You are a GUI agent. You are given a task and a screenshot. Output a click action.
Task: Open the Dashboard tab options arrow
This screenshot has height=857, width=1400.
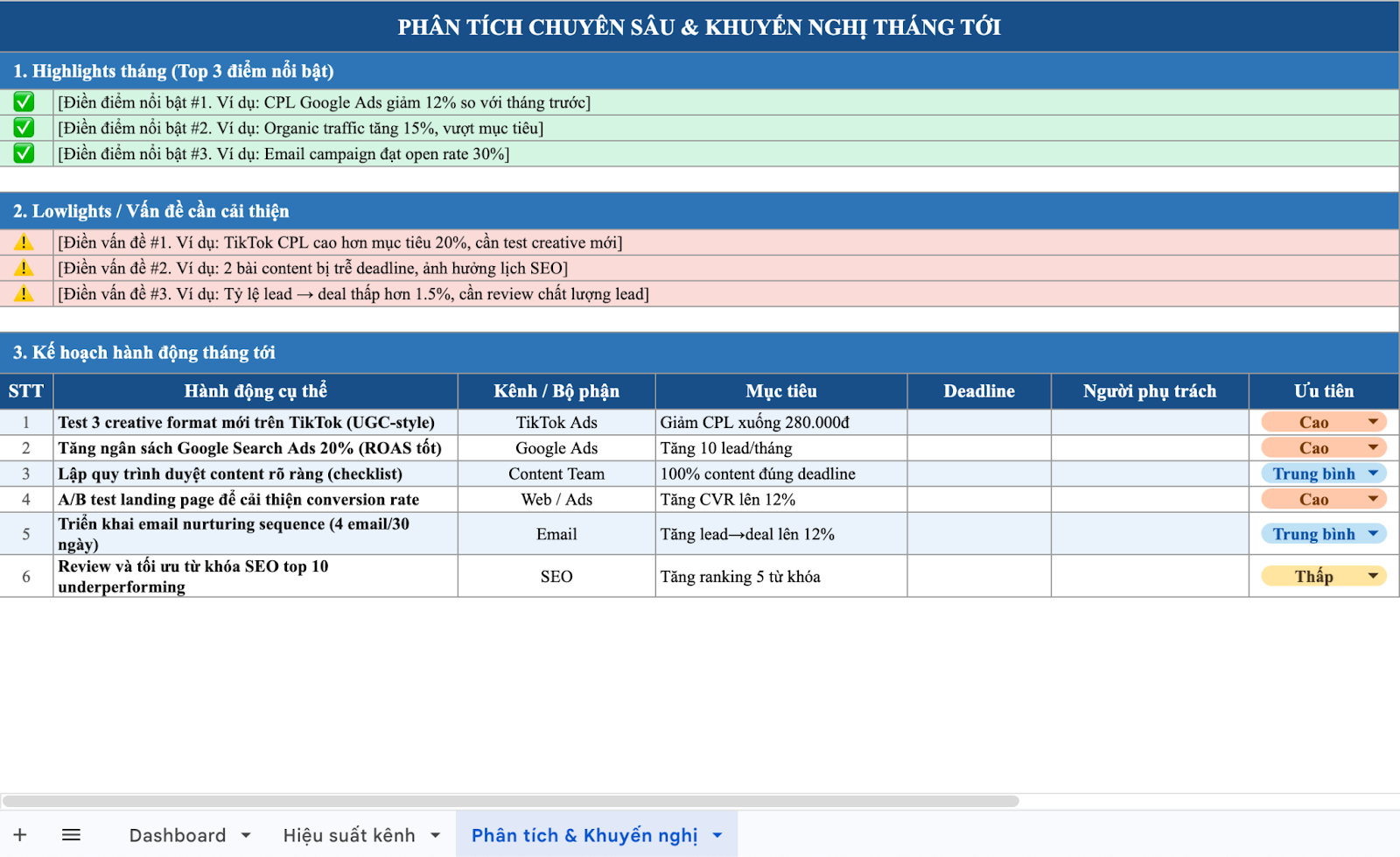246,835
